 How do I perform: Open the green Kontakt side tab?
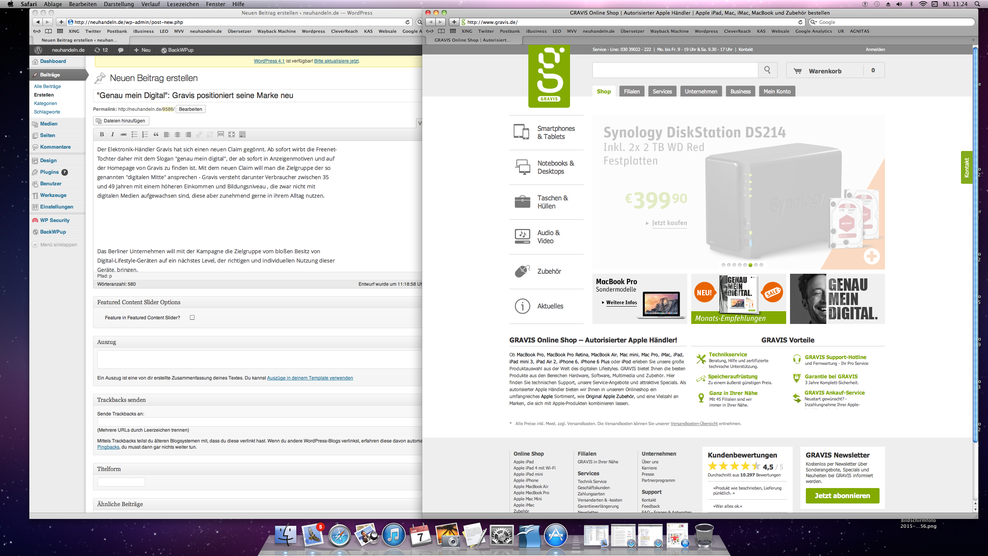tap(967, 167)
